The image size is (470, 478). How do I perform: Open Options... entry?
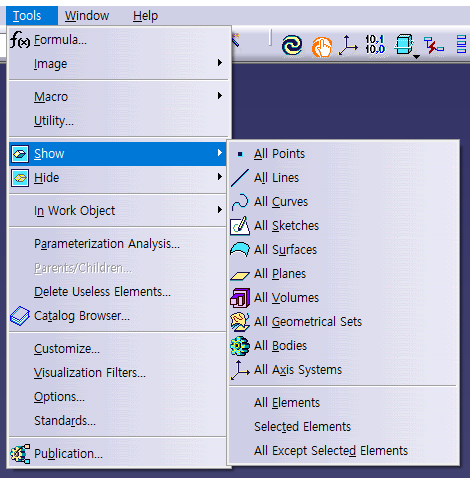pyautogui.click(x=119, y=397)
